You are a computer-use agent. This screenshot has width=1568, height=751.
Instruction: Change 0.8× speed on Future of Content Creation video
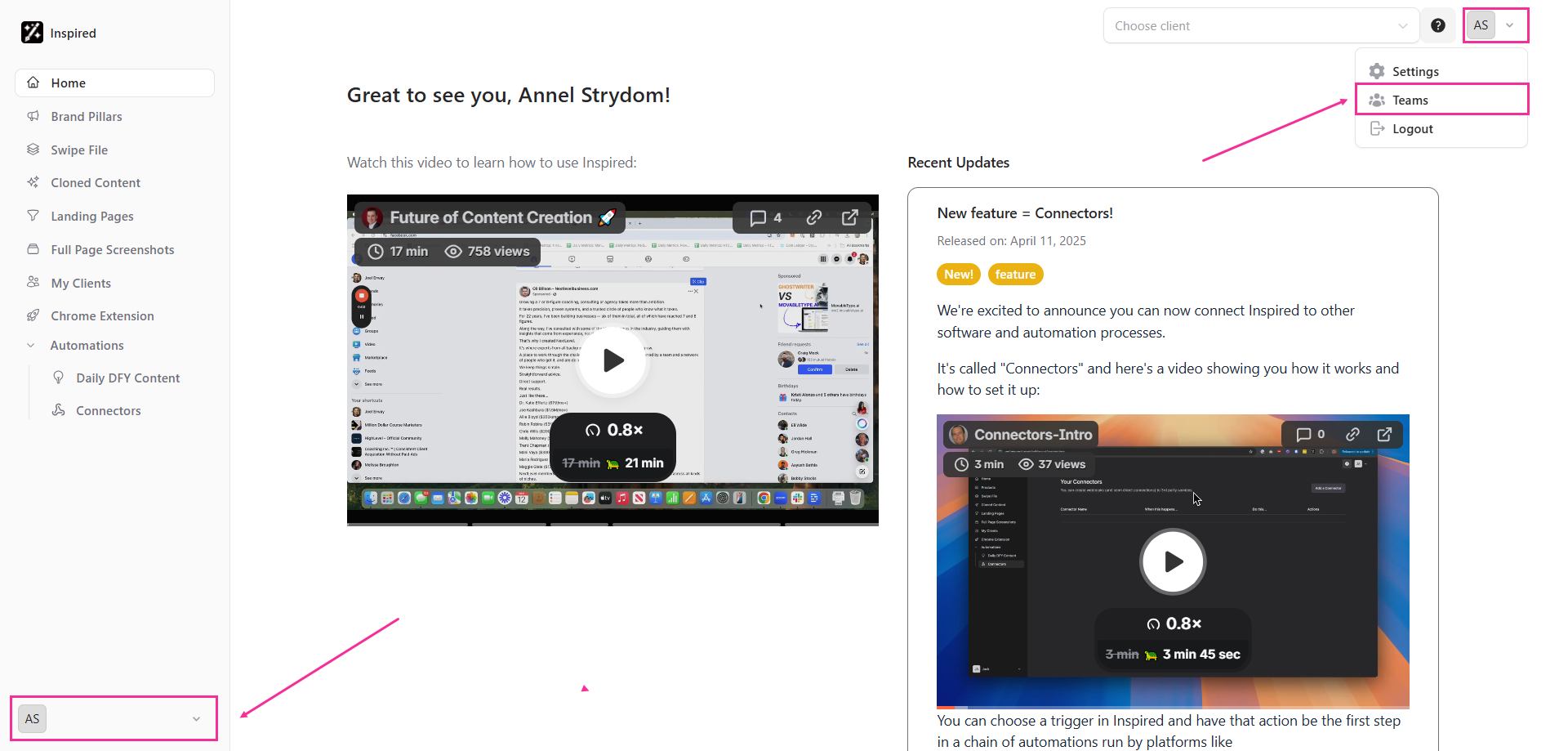click(613, 430)
